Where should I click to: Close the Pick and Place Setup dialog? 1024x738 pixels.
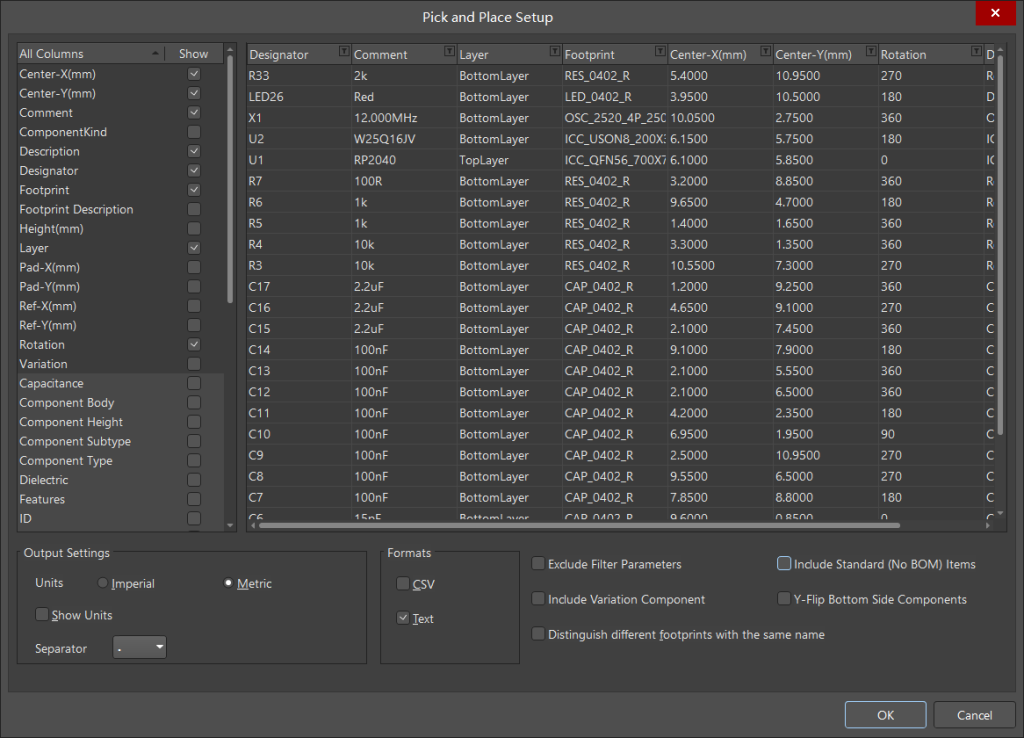[x=995, y=13]
